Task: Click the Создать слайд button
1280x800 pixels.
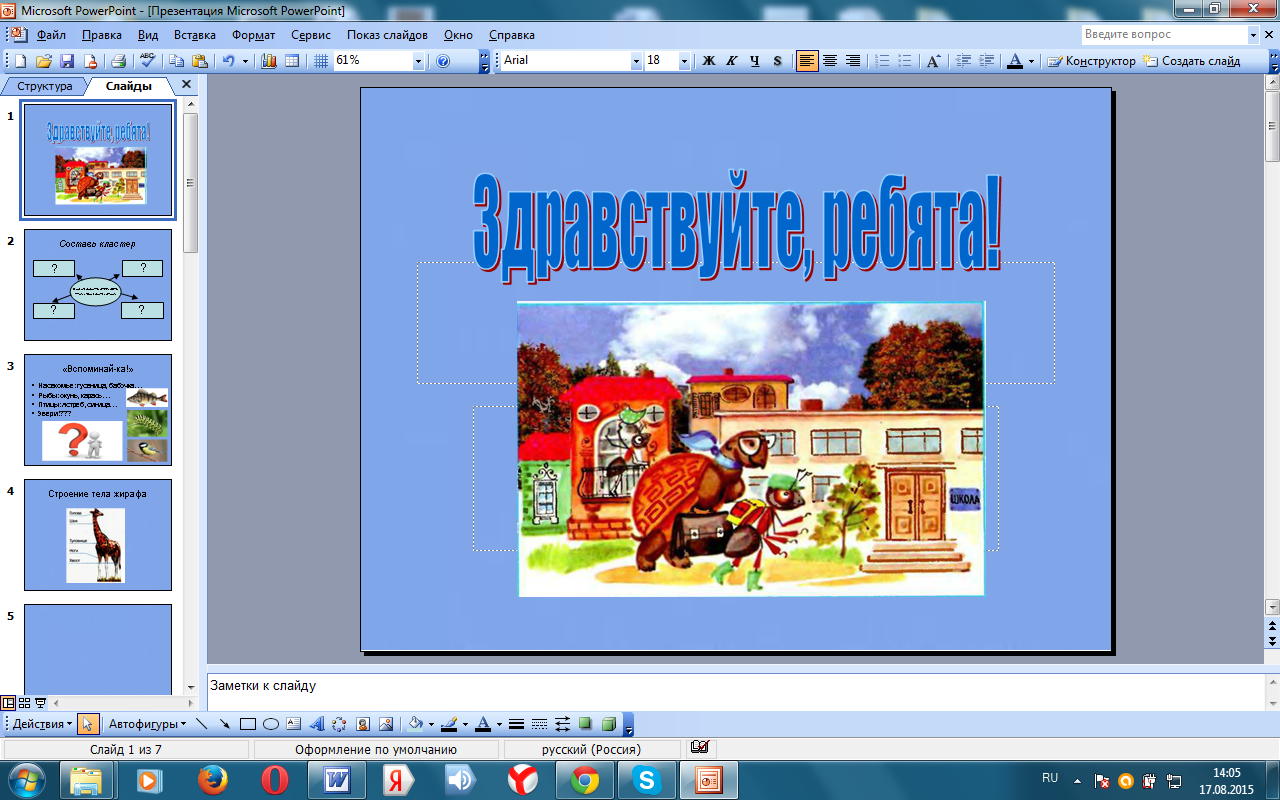Action: tap(1191, 61)
